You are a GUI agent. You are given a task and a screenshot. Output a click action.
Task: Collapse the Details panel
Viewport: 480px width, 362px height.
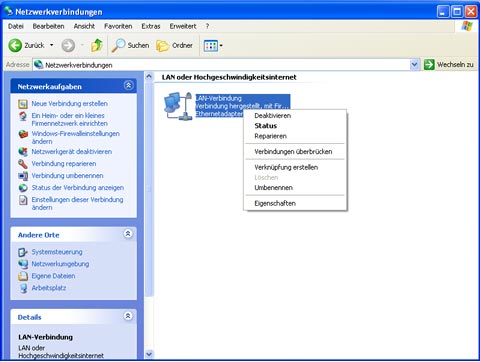tap(128, 316)
